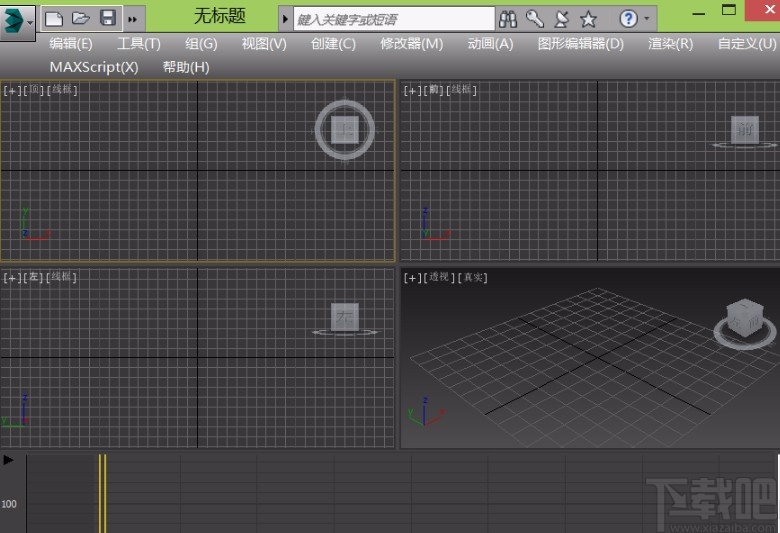780x533 pixels.
Task: Click the Save File floppy icon
Action: [108, 18]
